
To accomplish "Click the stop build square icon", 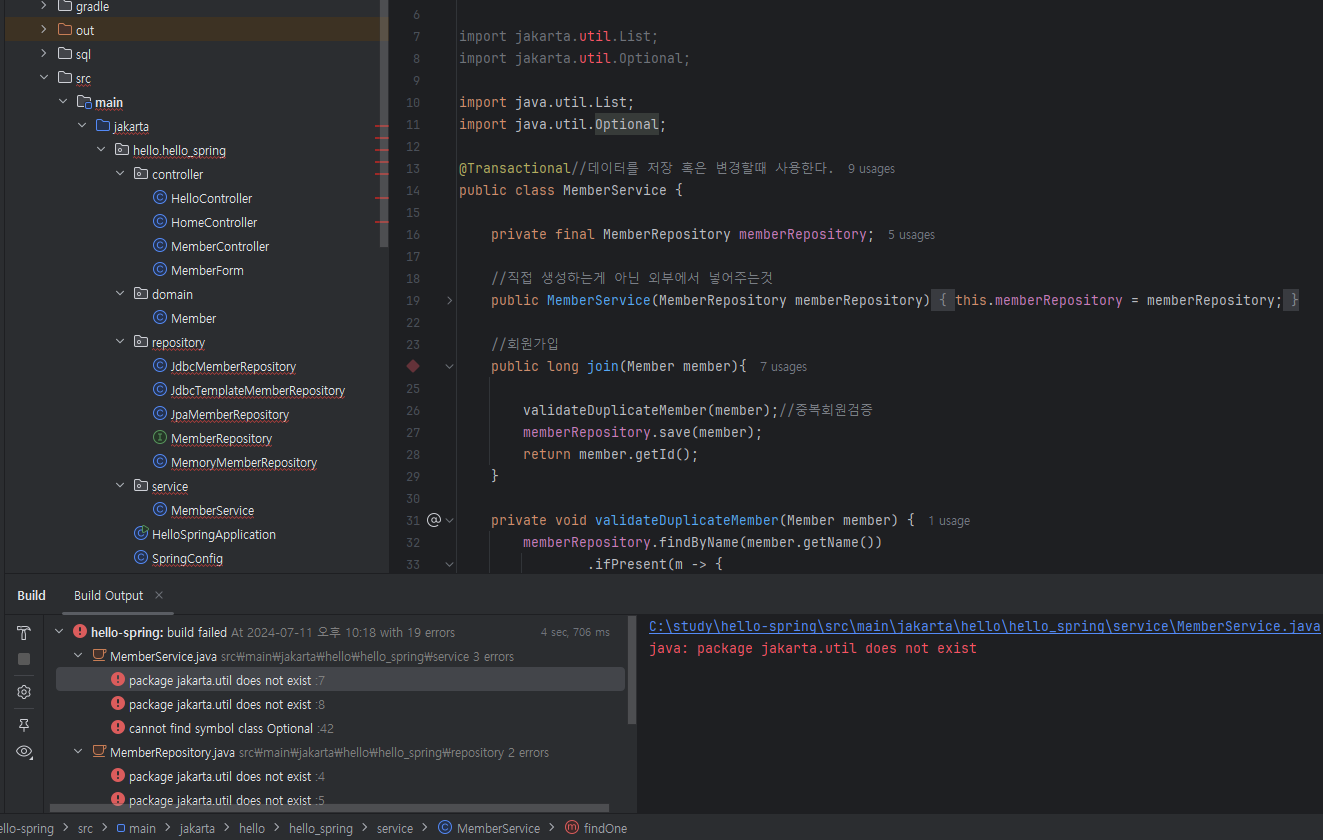I will click(x=24, y=659).
